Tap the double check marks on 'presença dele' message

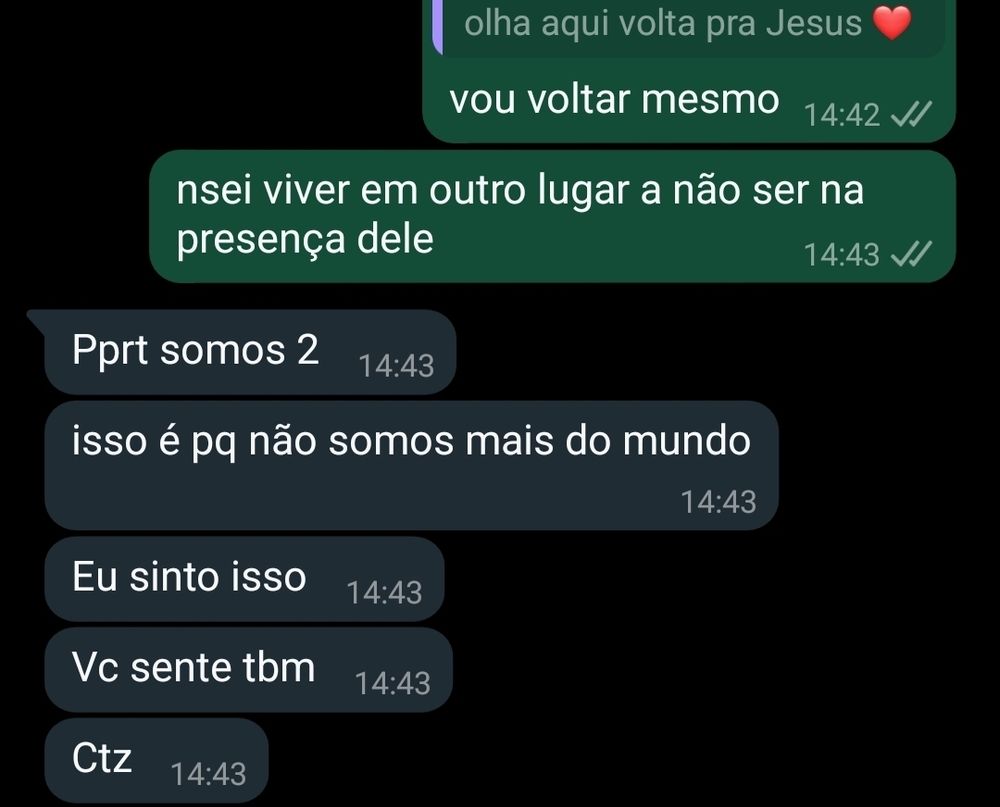[x=911, y=254]
